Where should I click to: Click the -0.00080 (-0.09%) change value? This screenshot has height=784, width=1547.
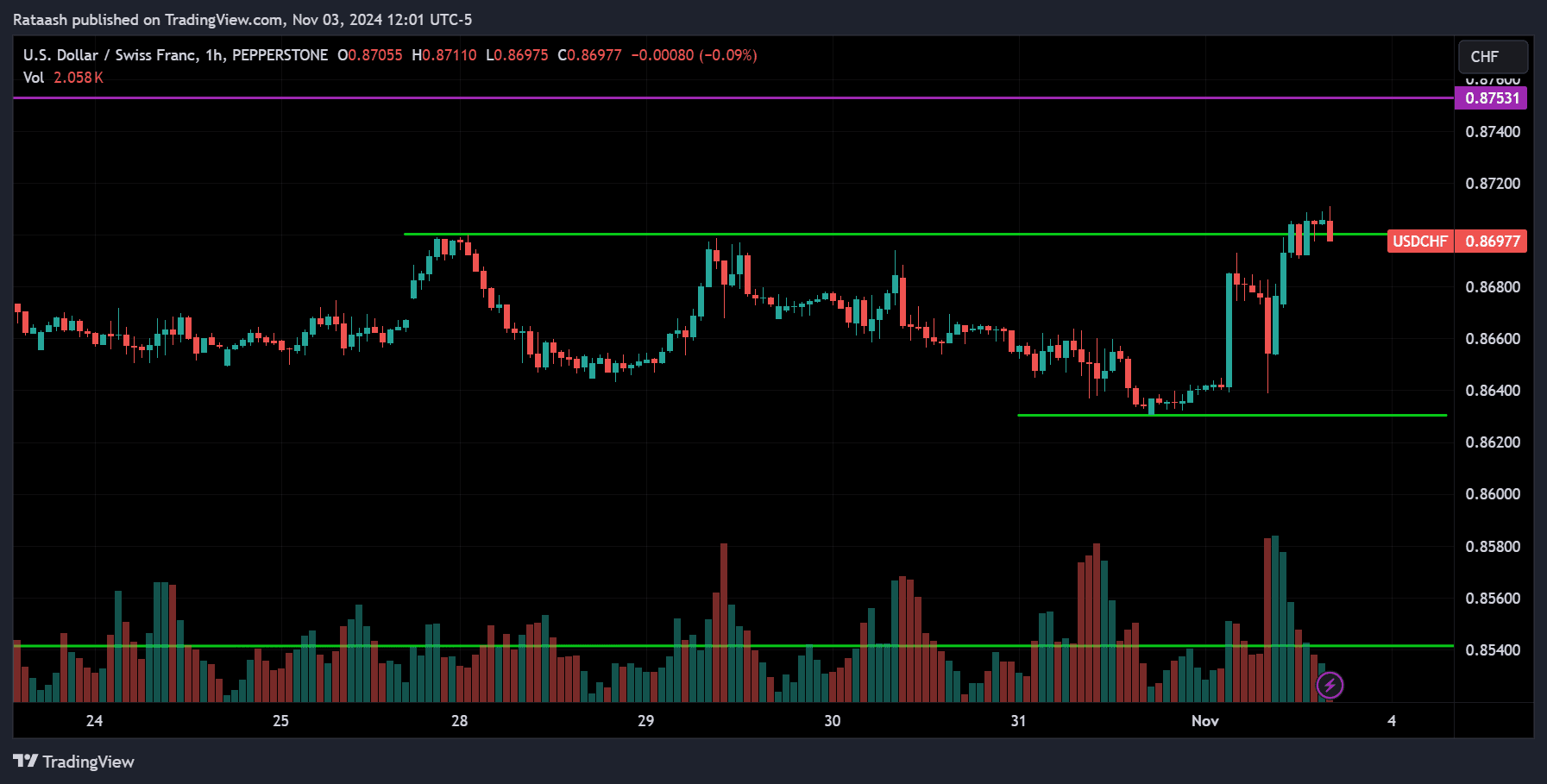coord(695,55)
